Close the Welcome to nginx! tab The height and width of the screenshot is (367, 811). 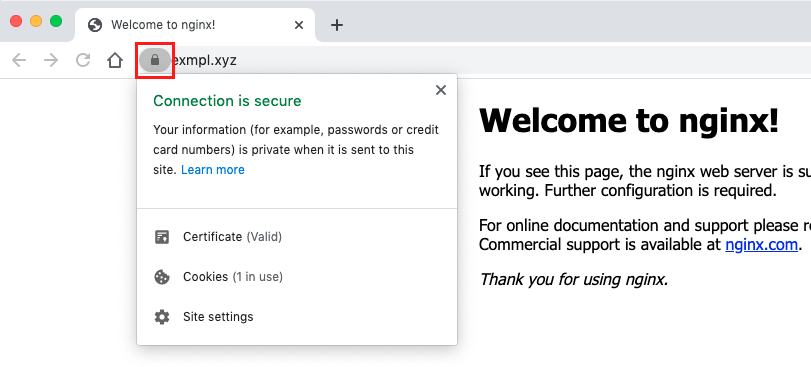coord(299,25)
